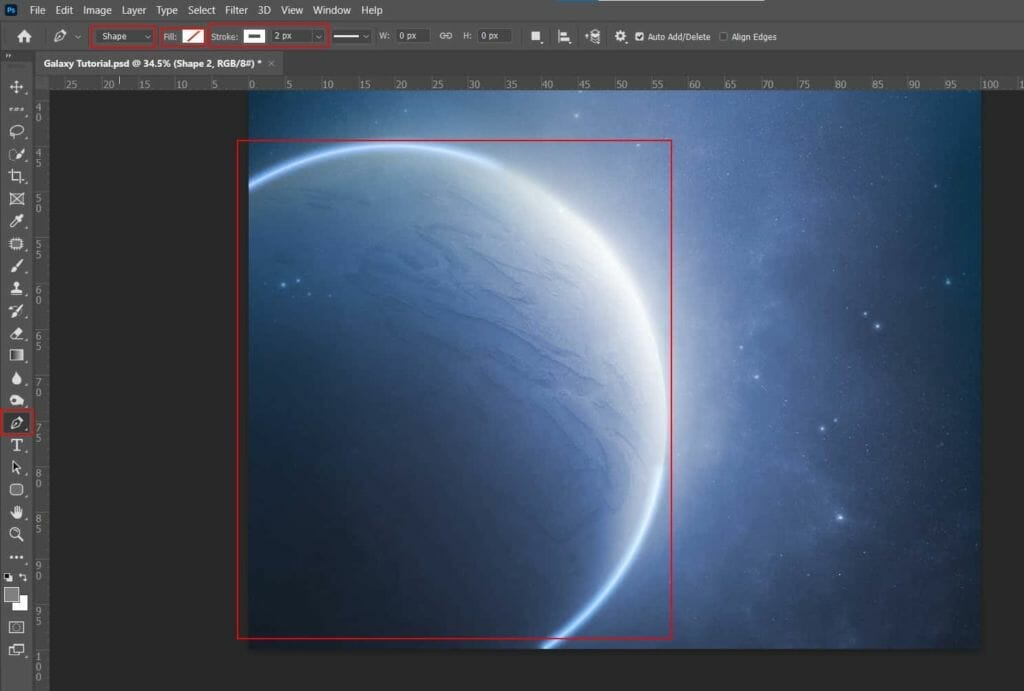This screenshot has height=691, width=1024.
Task: Open Path alignment options icon
Action: click(564, 37)
